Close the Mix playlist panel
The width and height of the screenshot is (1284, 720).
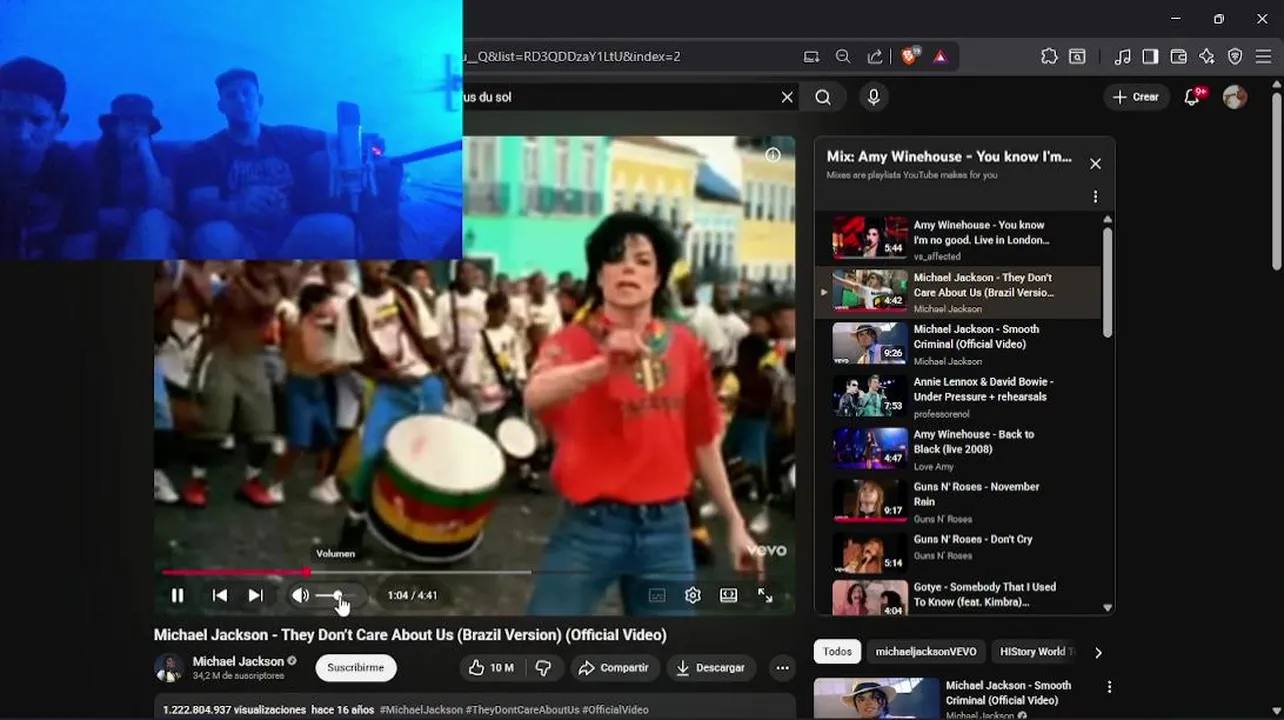point(1095,164)
